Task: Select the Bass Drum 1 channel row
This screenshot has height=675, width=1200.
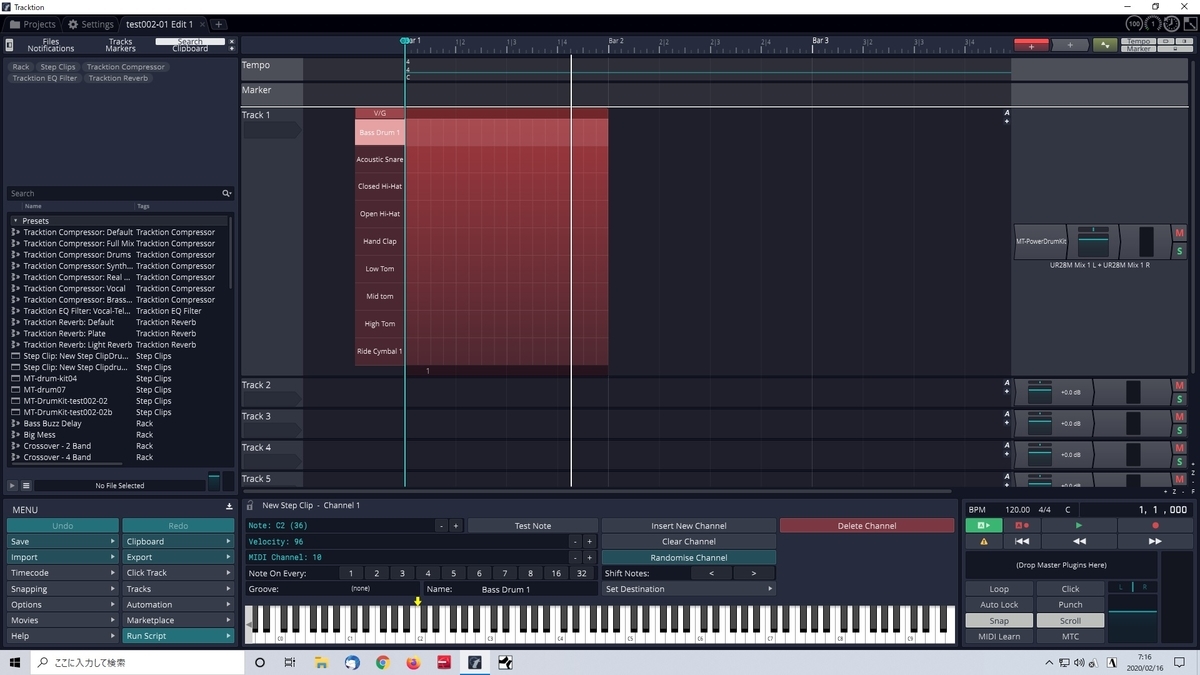Action: click(380, 132)
